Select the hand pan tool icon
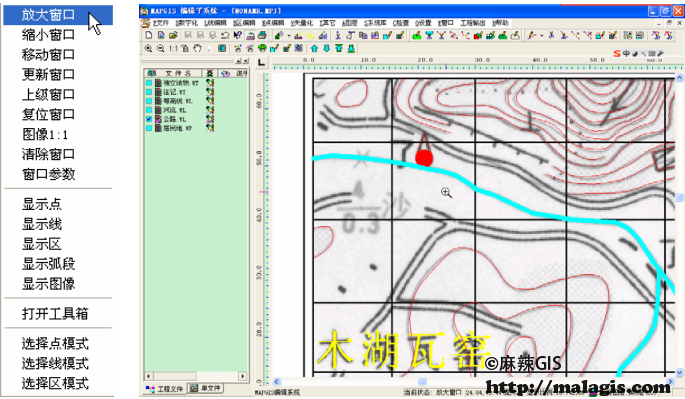Image resolution: width=685 pixels, height=399 pixels. point(197,49)
